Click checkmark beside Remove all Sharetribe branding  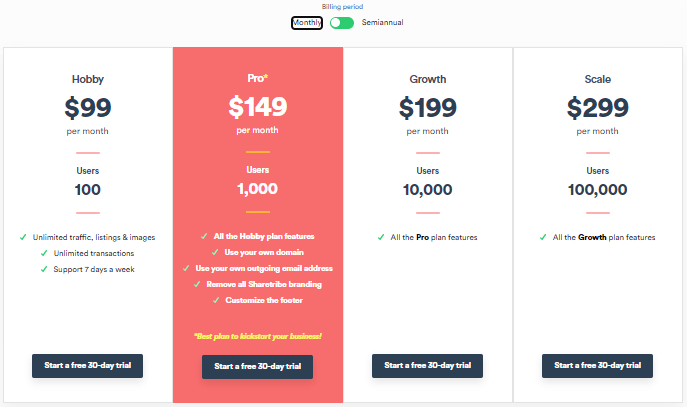pos(197,284)
